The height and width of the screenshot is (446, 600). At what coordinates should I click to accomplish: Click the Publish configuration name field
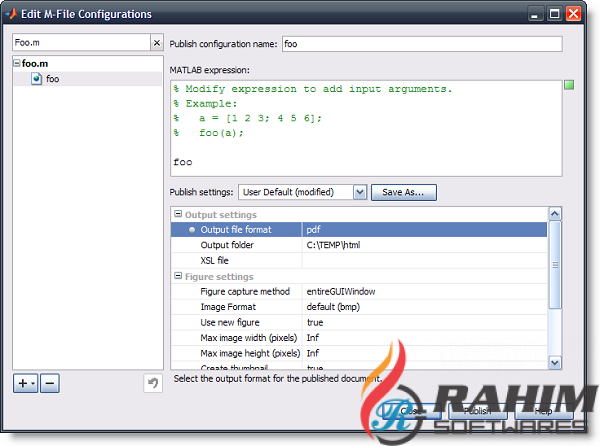(420, 44)
